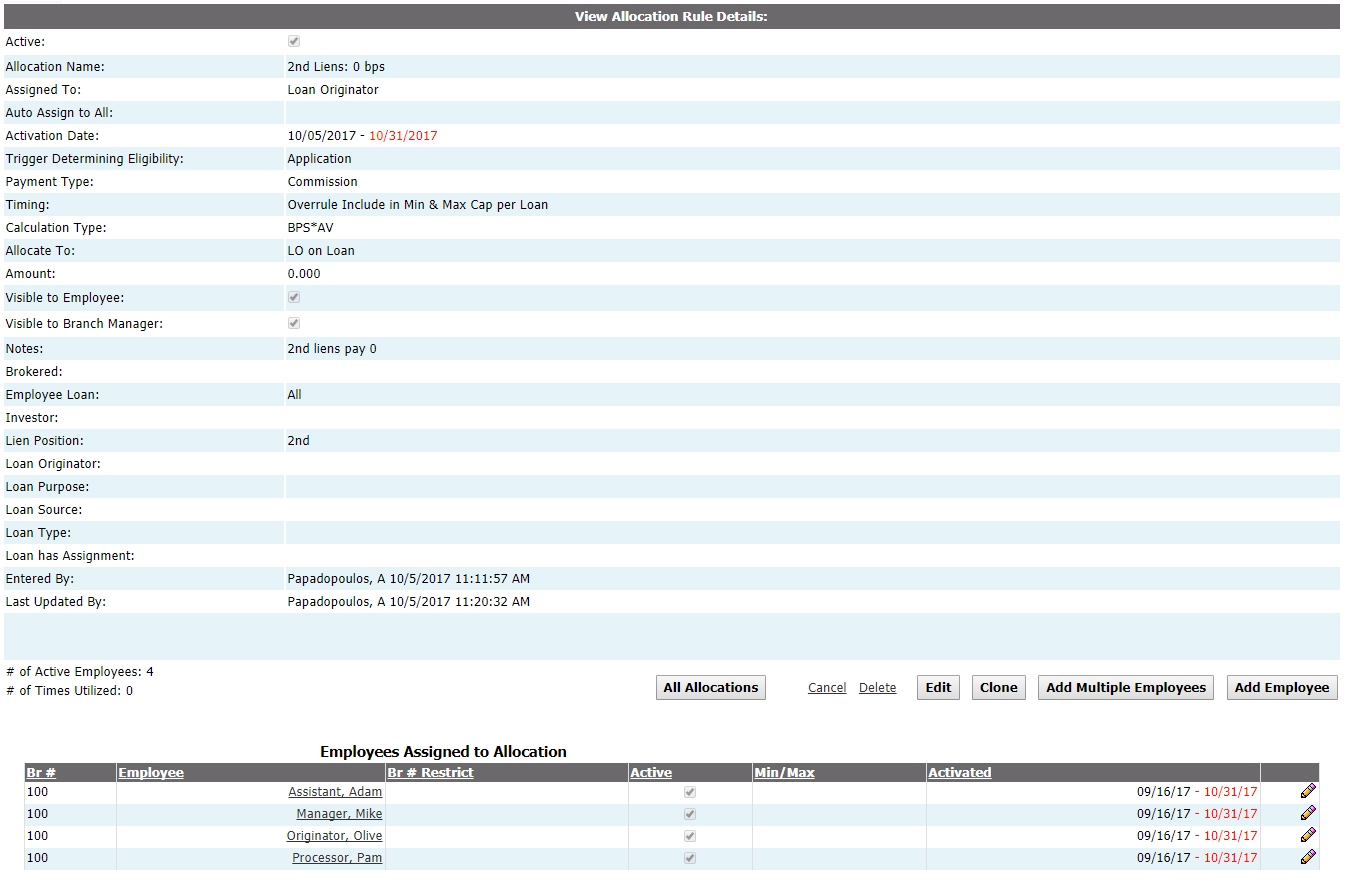Toggle Active checkbox for Processor, Pam
1357x882 pixels.
690,858
